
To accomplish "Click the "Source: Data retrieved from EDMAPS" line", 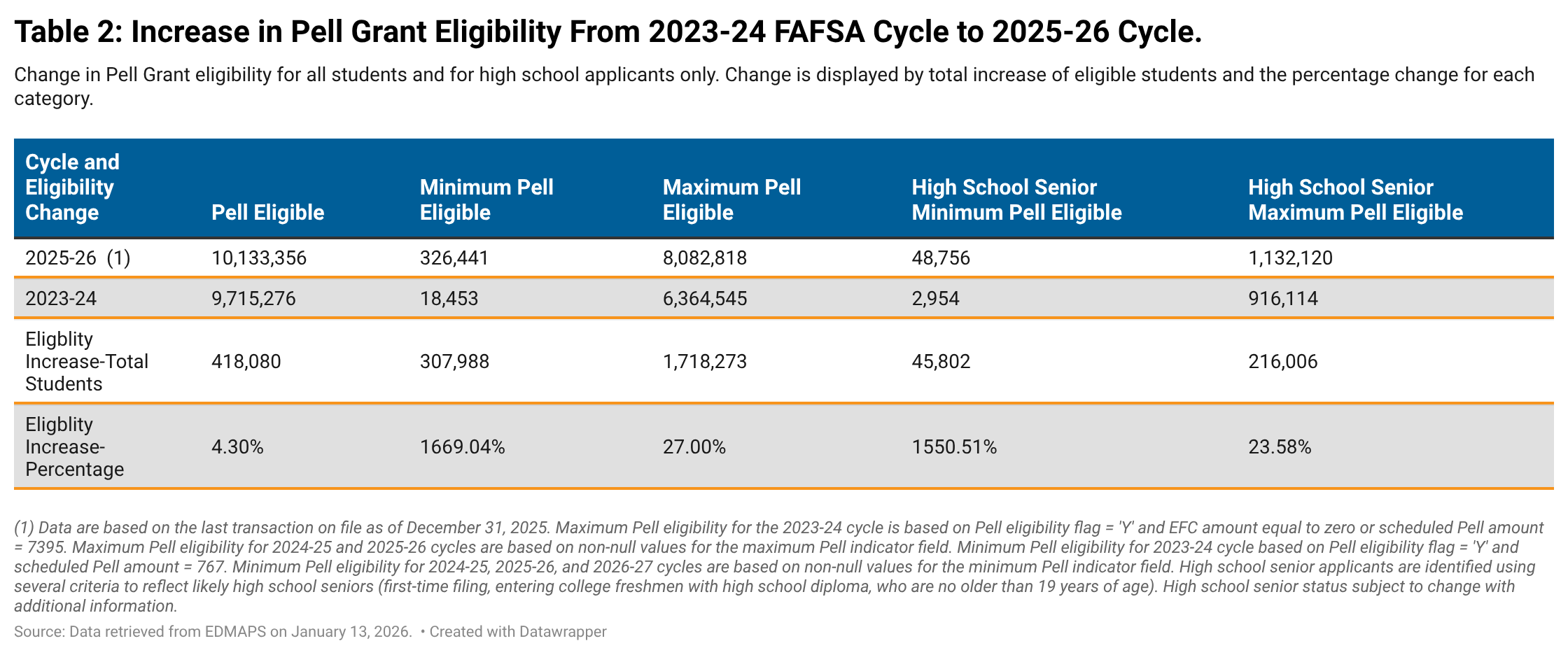I will (213, 632).
